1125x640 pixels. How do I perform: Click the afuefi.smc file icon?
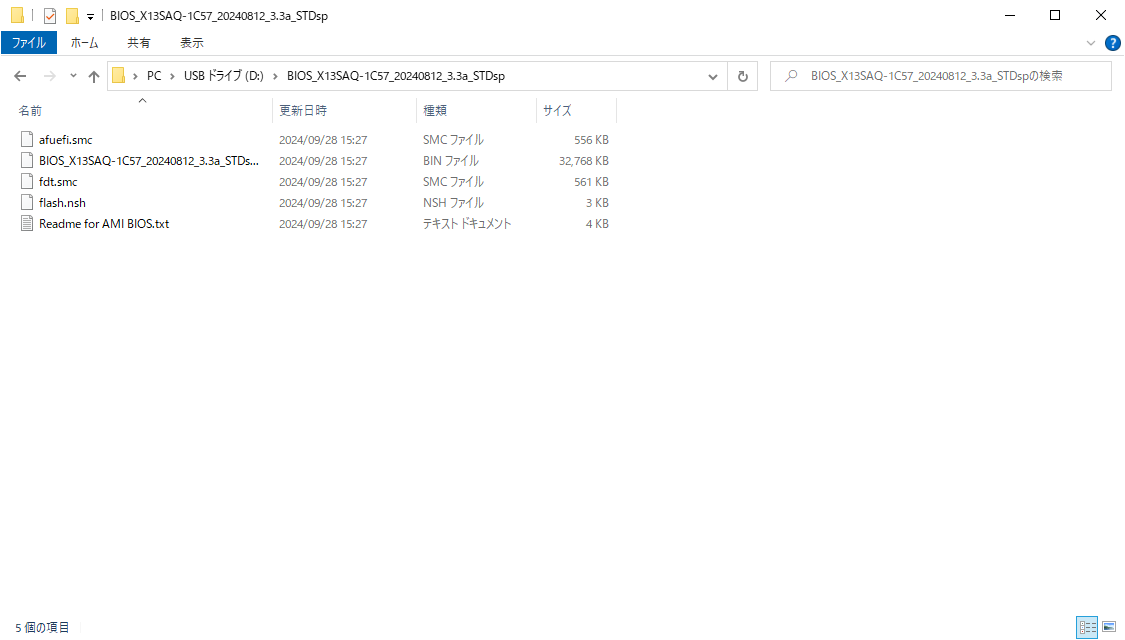[x=27, y=140]
